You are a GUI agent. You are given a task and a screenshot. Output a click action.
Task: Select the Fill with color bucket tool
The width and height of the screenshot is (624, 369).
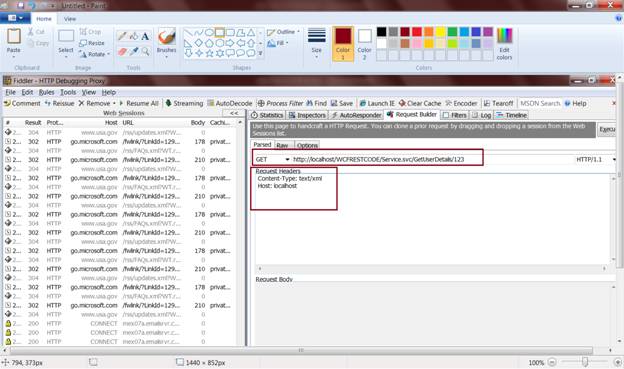pos(133,36)
